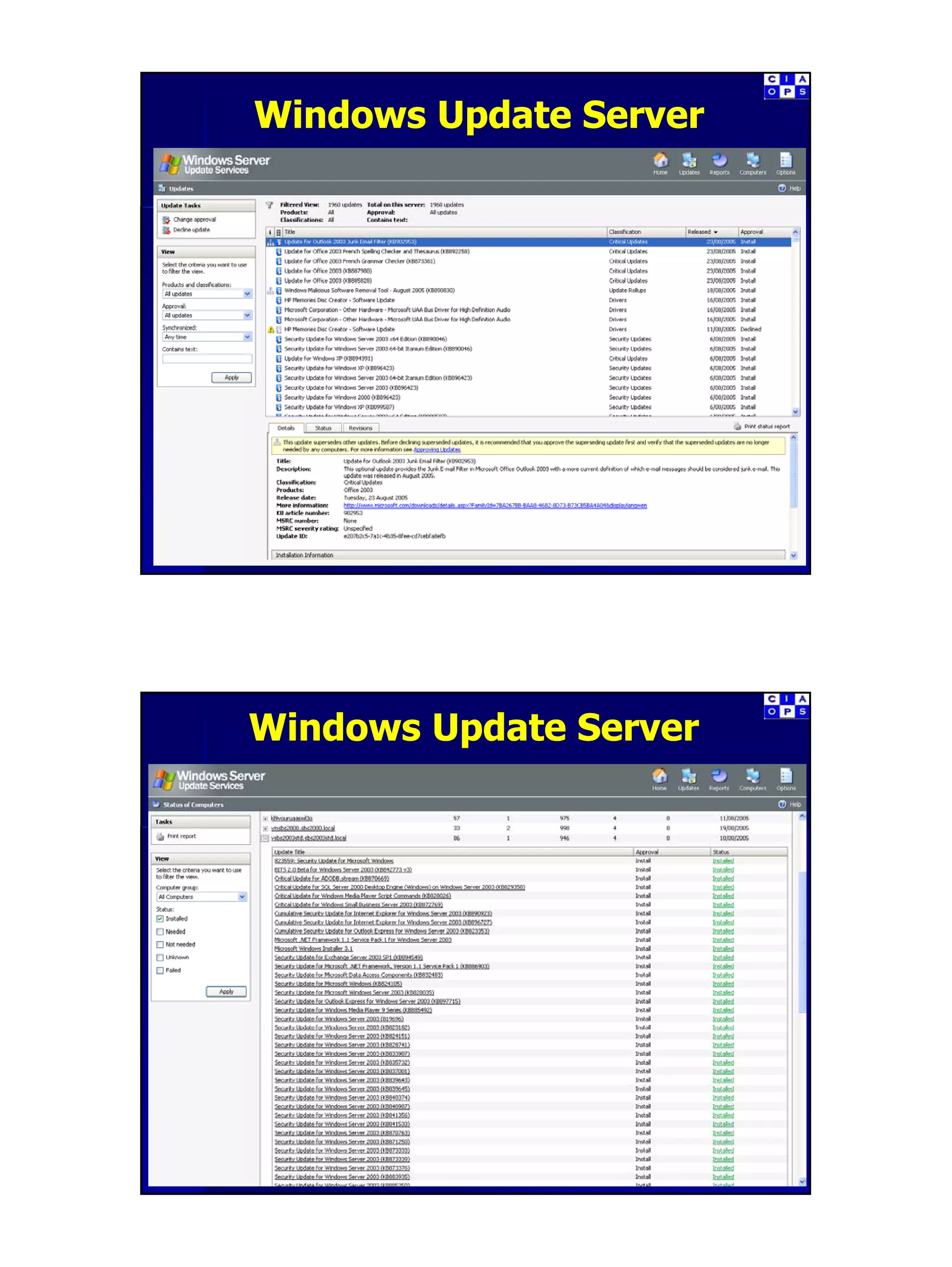Uncheck the Installed status checkbox
Screen dimensions: 952x1267
click(160, 919)
